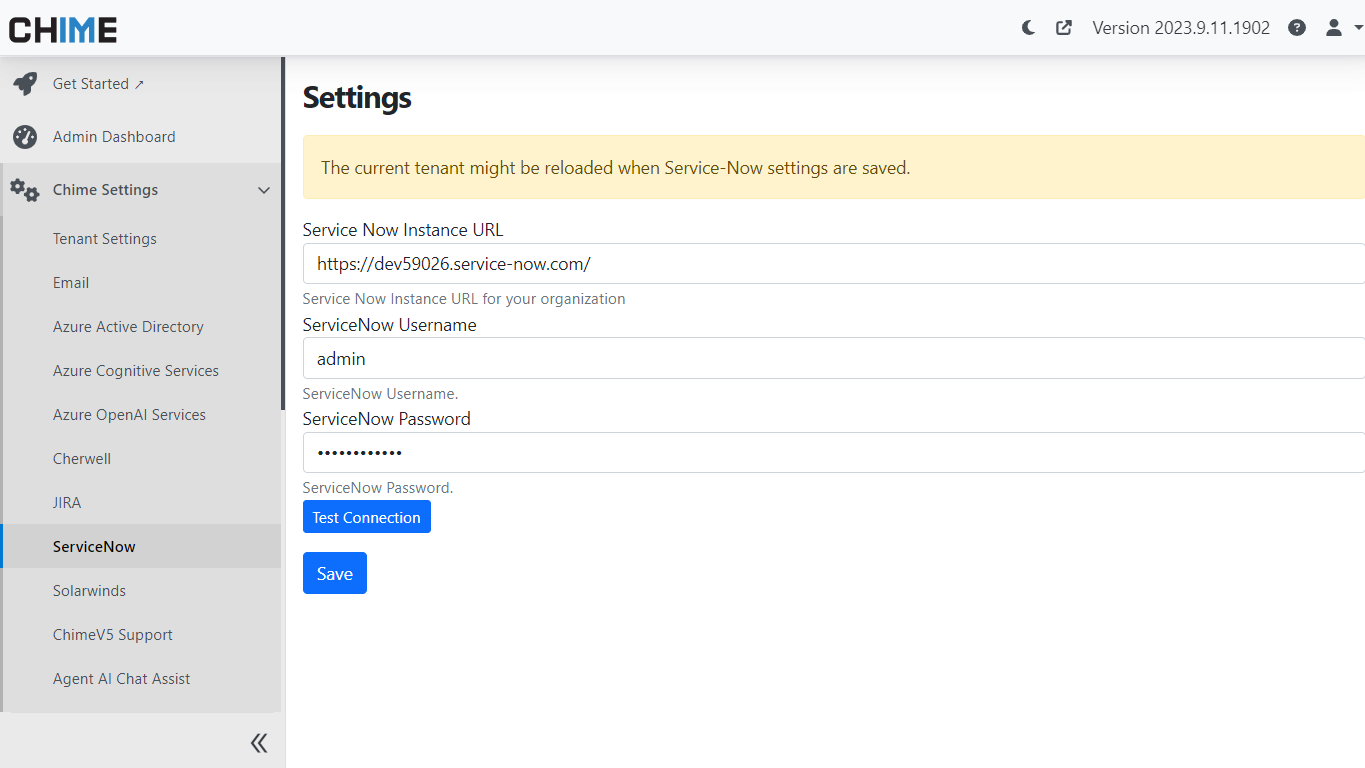Open Azure OpenAI Services settings
The image size is (1365, 768).
(129, 415)
